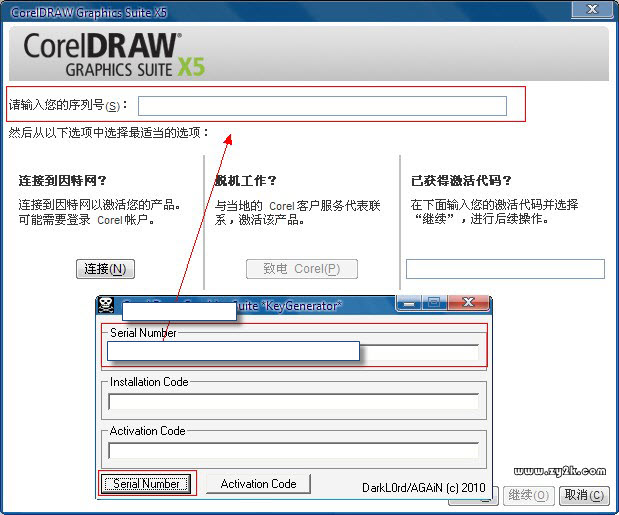Click the skull icon in KeyGenerator title bar
619x515 pixels.
coord(106,305)
